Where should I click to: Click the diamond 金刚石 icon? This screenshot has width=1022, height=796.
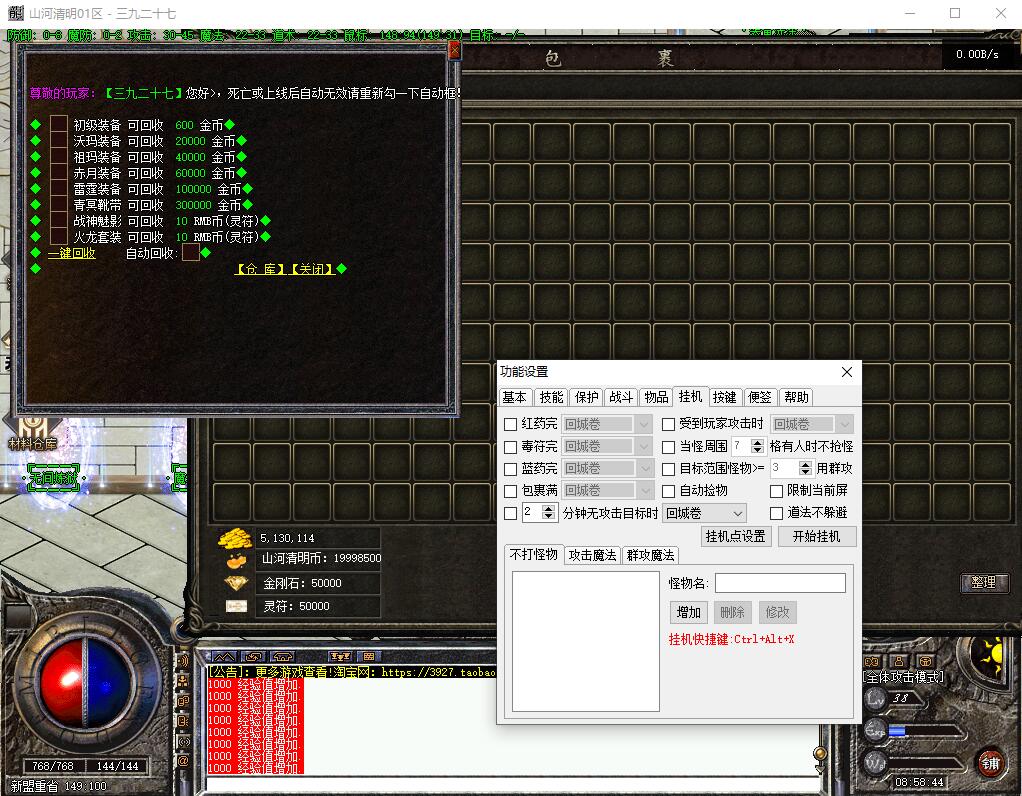tap(237, 583)
